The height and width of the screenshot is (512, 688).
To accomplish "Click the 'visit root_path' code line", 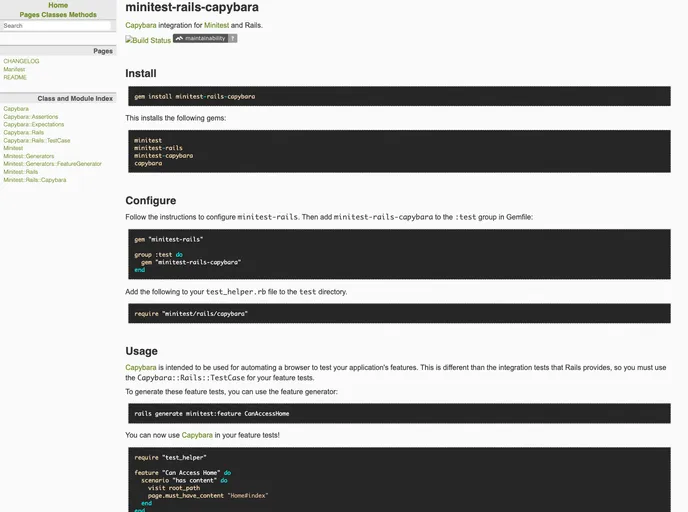I will coord(174,488).
